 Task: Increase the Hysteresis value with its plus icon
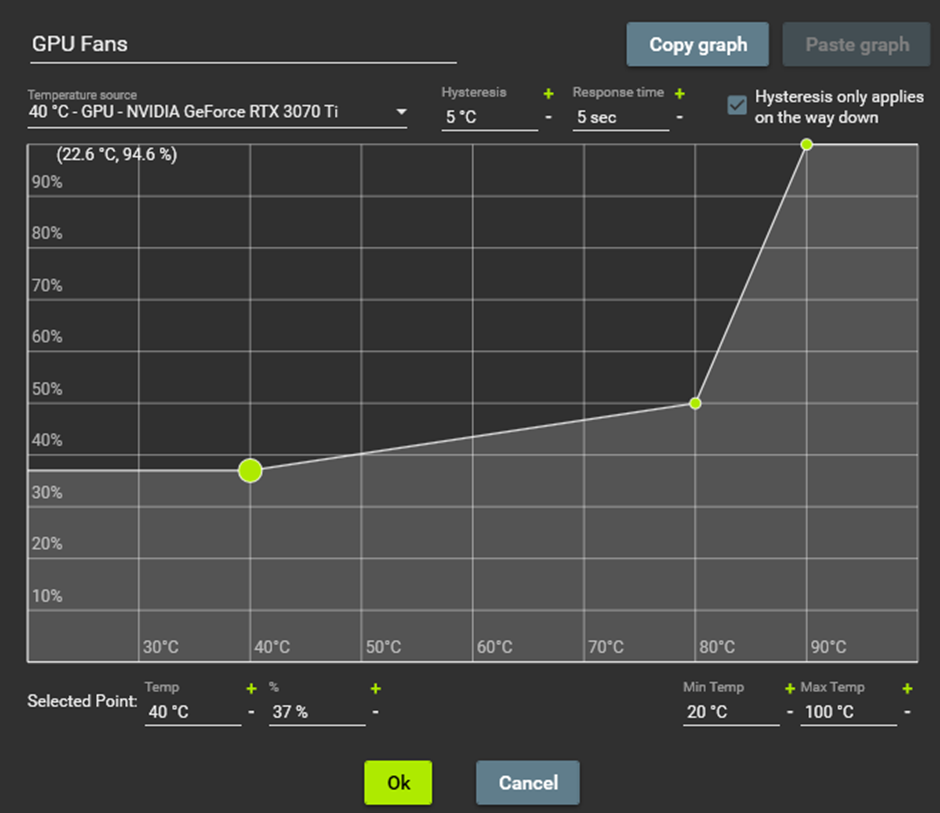[x=548, y=93]
